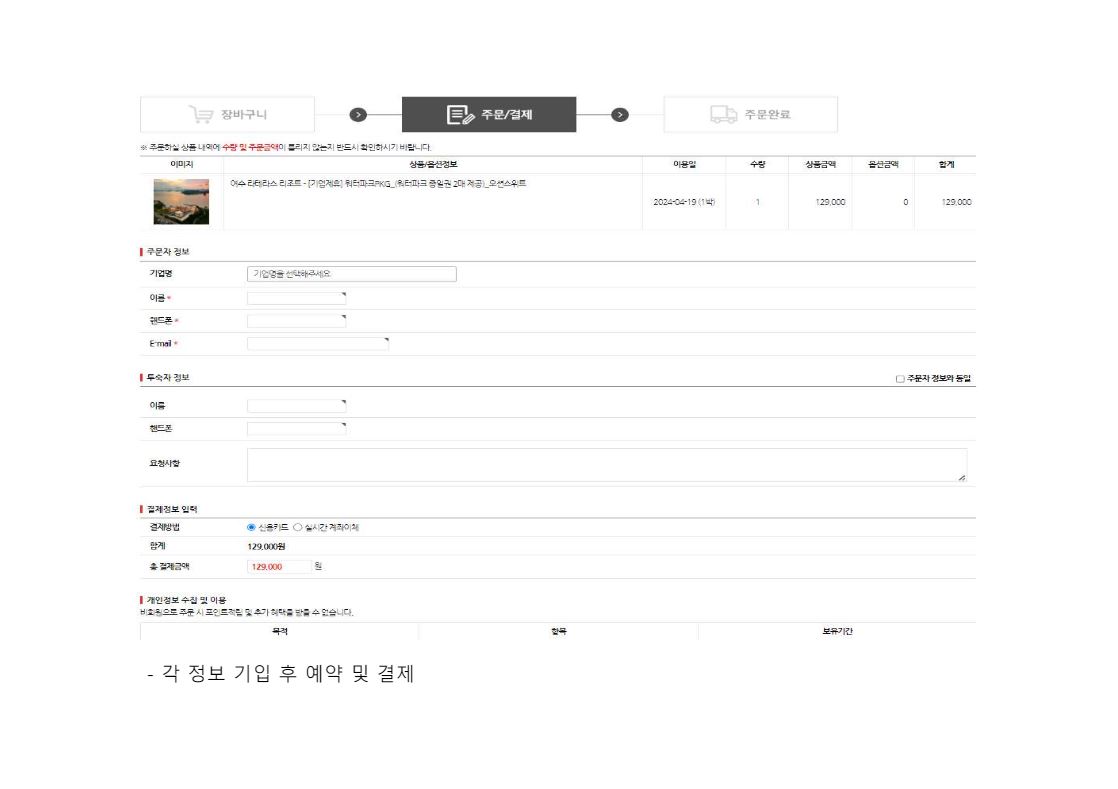Select the 신용카드 payment radio button
The height and width of the screenshot is (789, 1118).
[x=251, y=527]
